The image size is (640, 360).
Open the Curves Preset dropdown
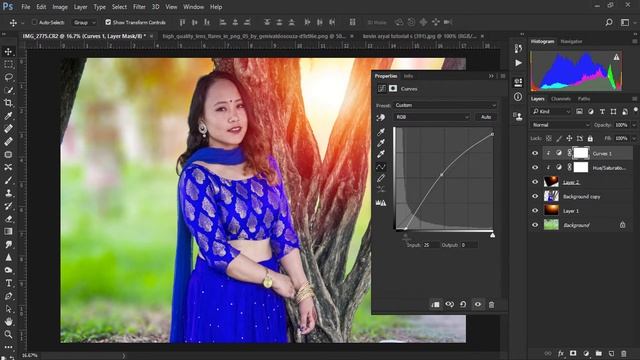click(445, 105)
